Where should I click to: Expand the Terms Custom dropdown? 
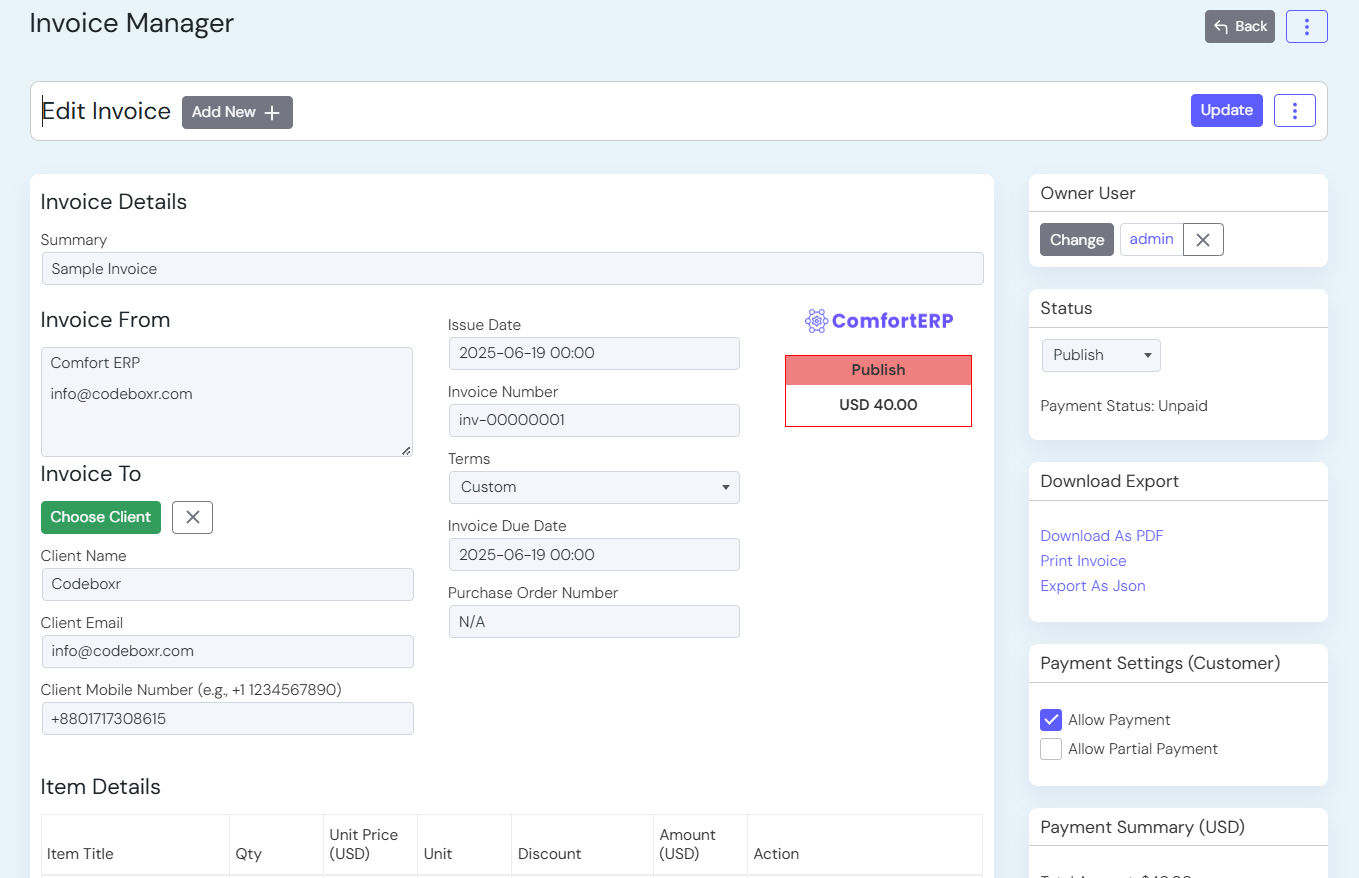click(594, 487)
